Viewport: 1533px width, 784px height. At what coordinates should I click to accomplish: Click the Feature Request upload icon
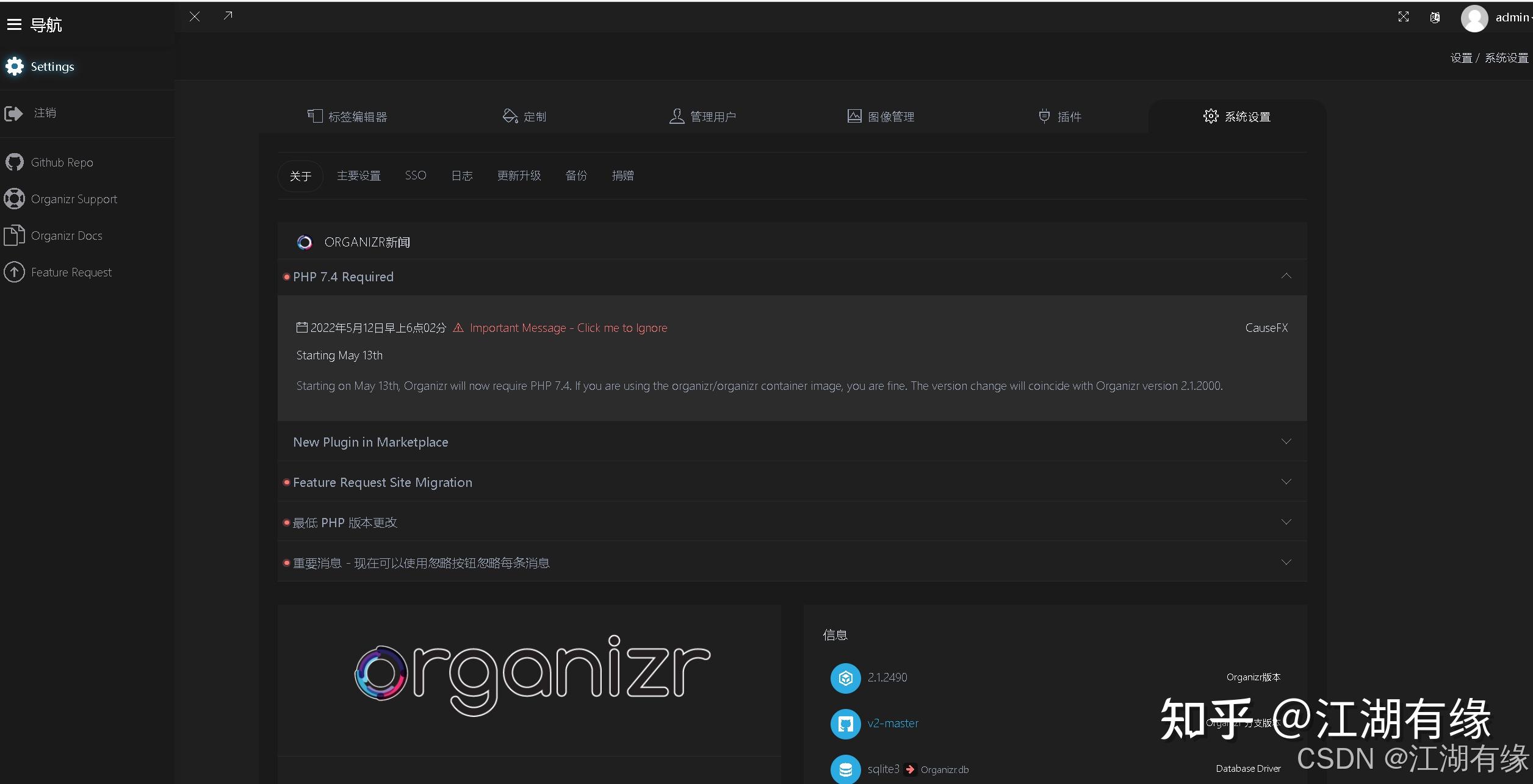coord(14,272)
